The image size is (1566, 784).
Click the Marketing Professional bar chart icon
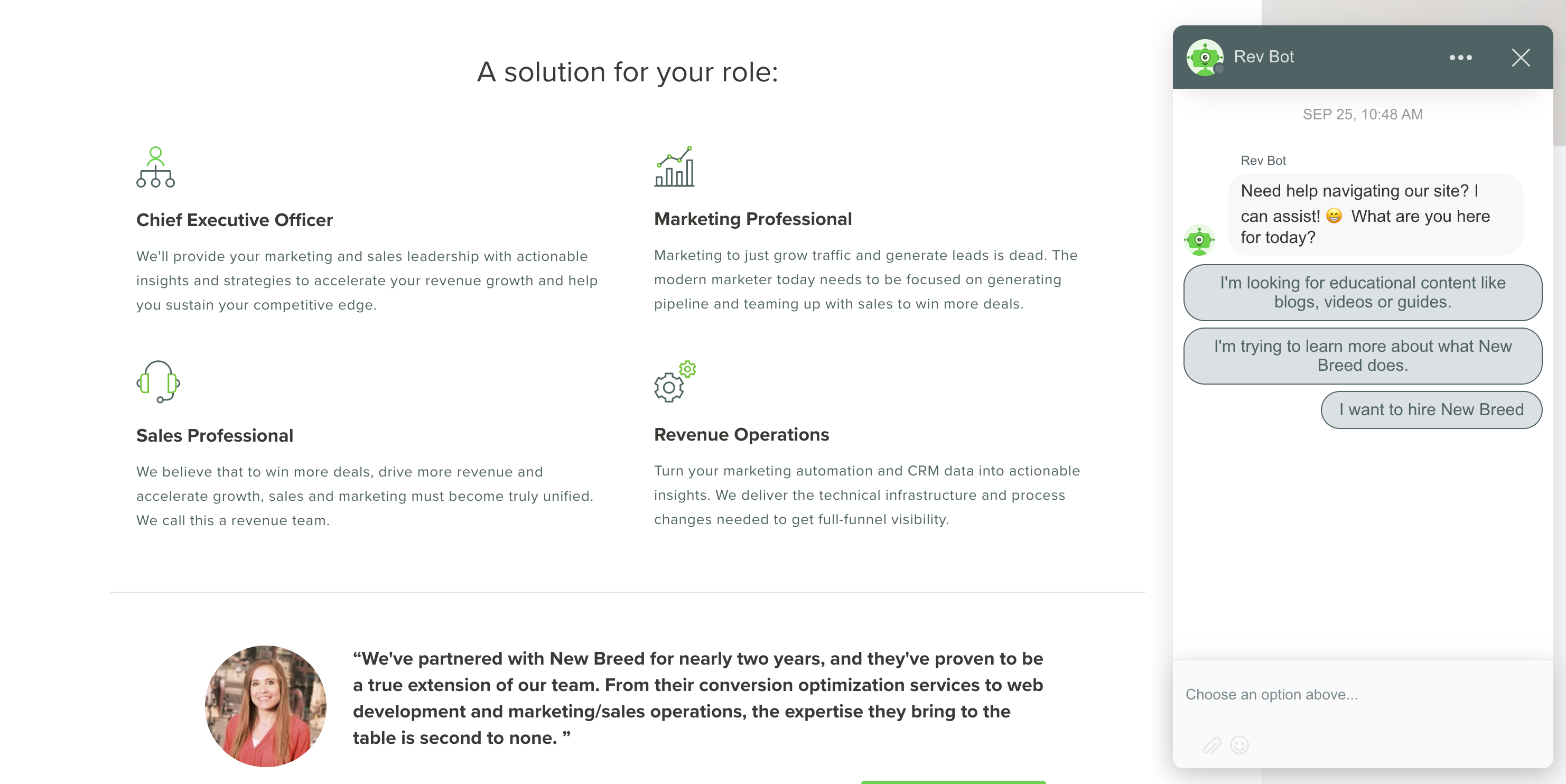pyautogui.click(x=674, y=166)
